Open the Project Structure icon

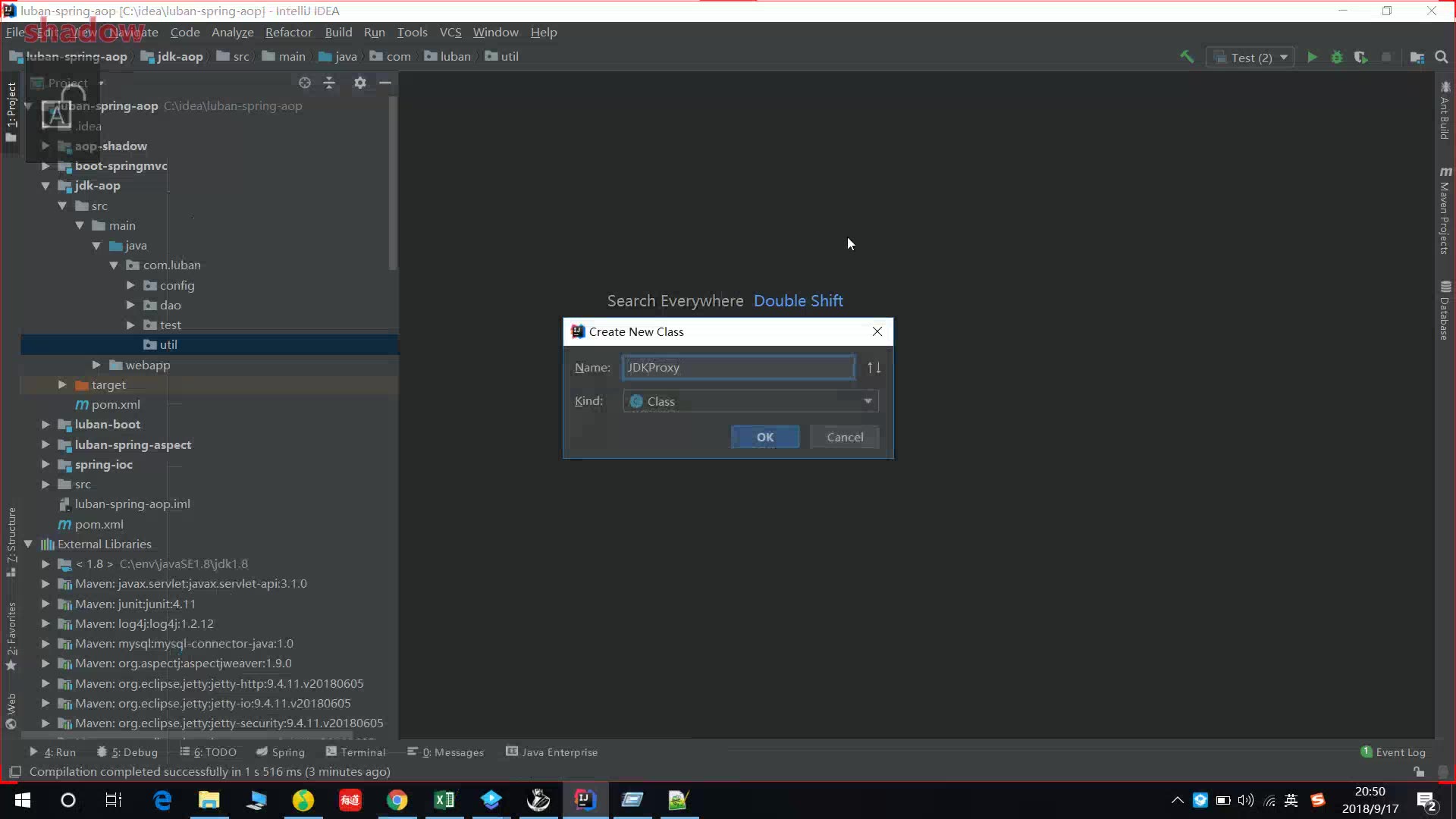click(x=1417, y=57)
